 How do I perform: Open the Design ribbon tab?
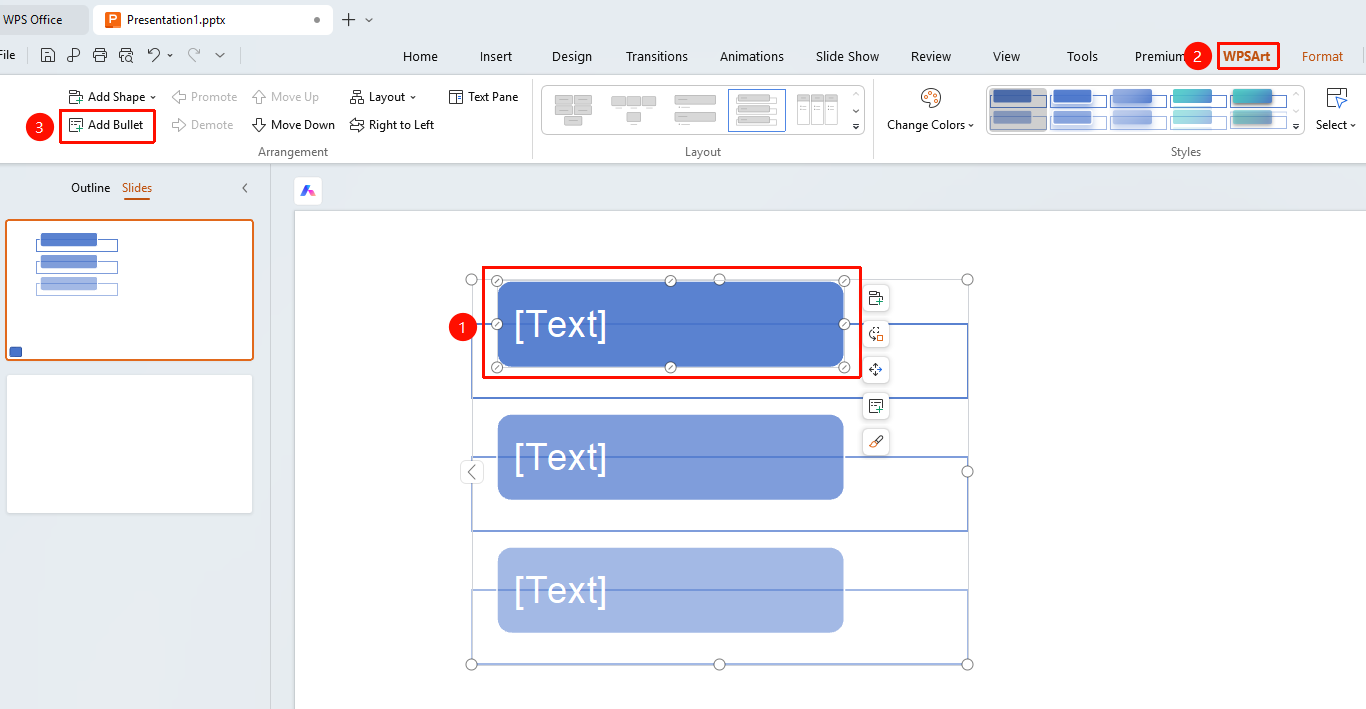pos(572,57)
